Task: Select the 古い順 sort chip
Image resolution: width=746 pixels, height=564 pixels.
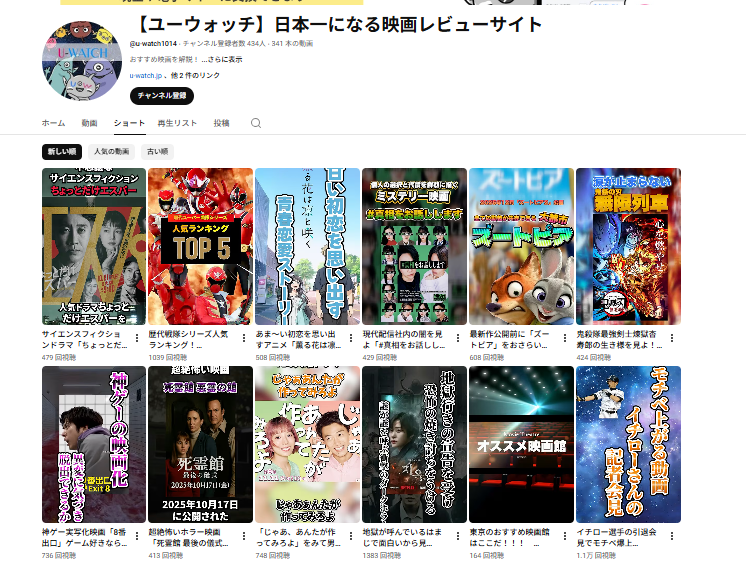Action: tap(158, 152)
